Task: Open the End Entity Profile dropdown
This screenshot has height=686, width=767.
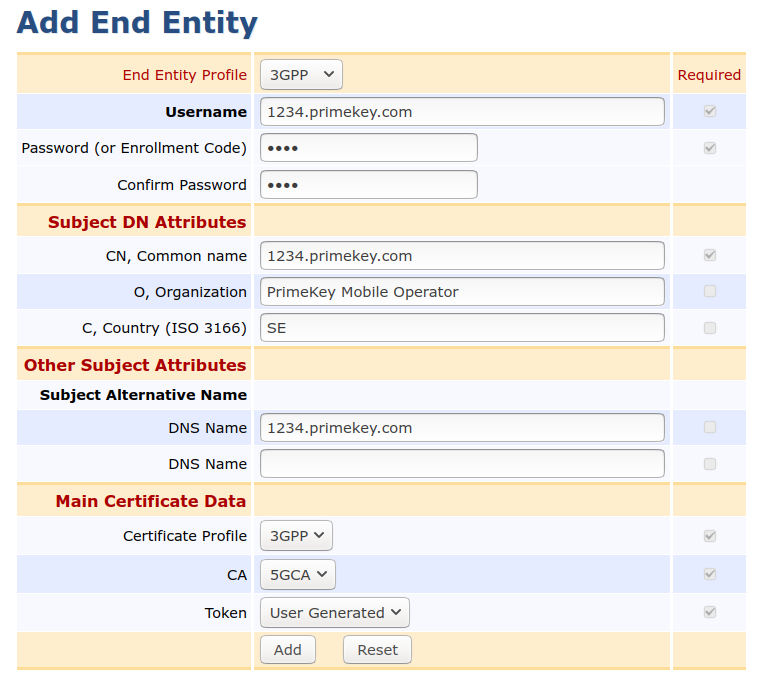Action: tap(301, 75)
